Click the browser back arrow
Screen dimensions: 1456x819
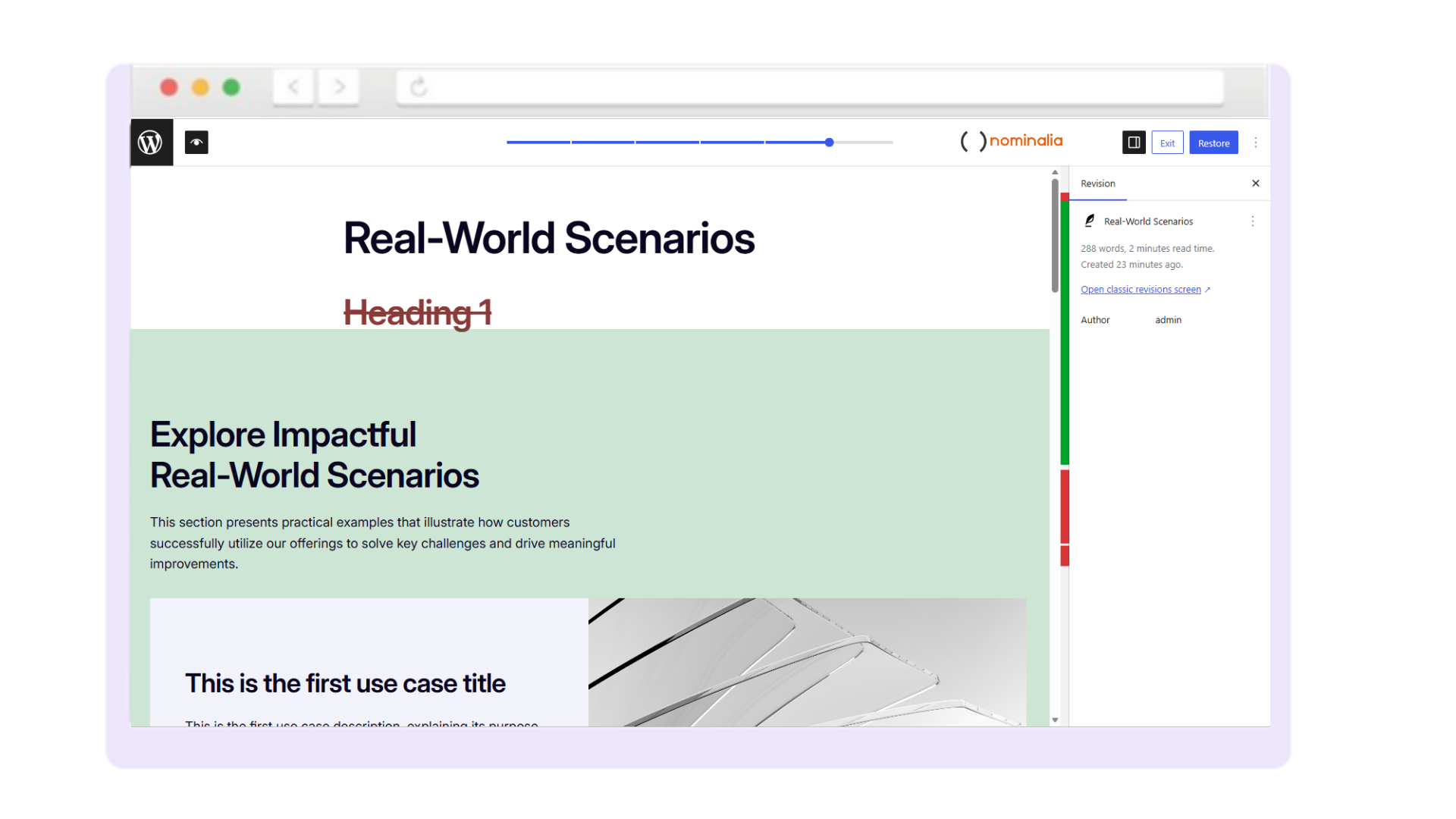click(x=293, y=86)
